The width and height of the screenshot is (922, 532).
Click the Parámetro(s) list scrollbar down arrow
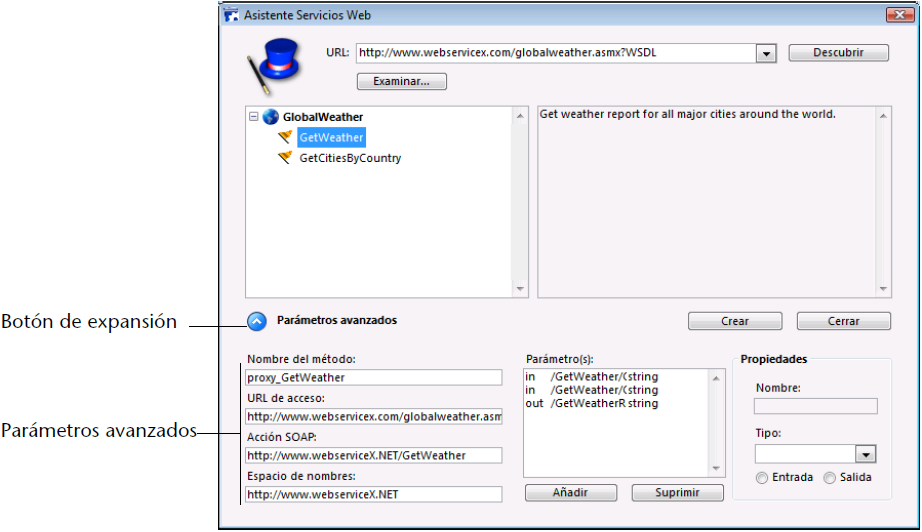pos(716,469)
